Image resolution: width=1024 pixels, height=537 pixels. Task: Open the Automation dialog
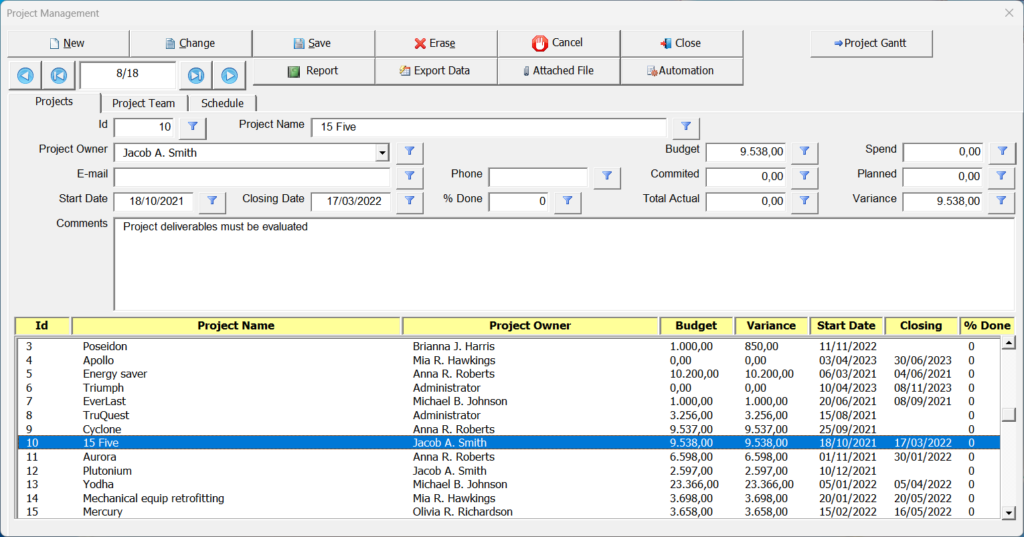(x=681, y=71)
